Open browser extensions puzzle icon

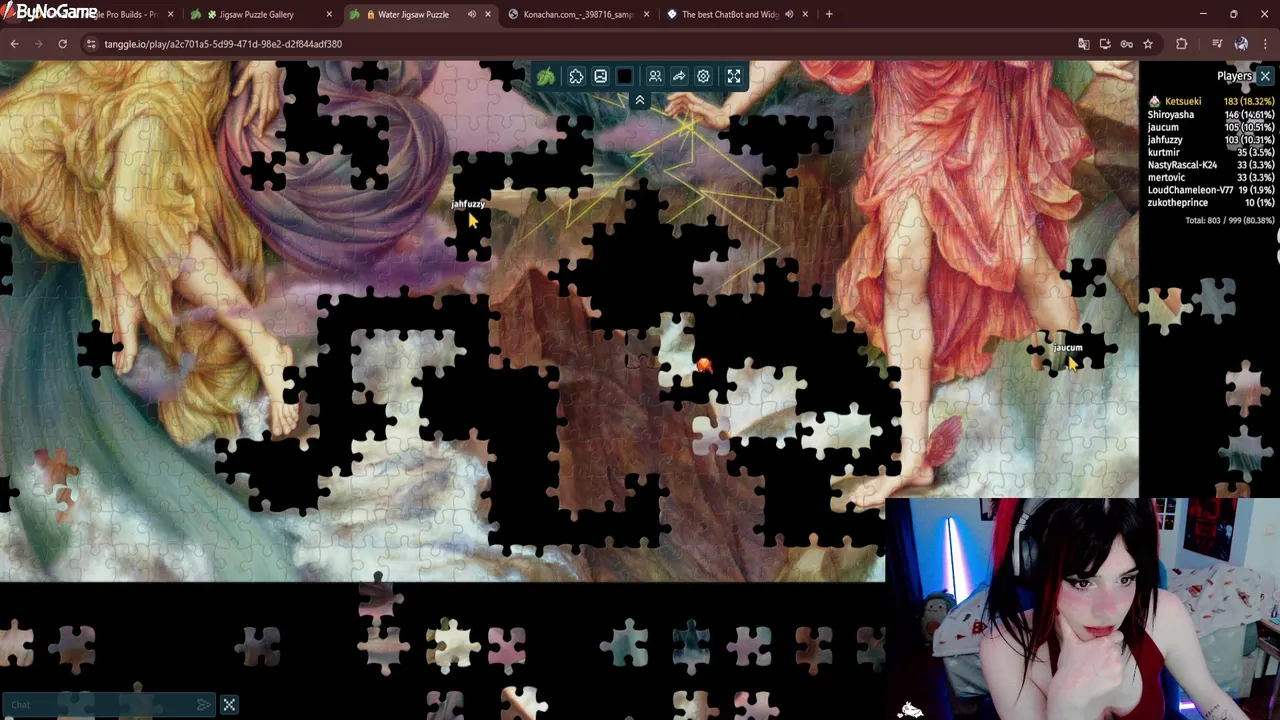coord(1182,44)
